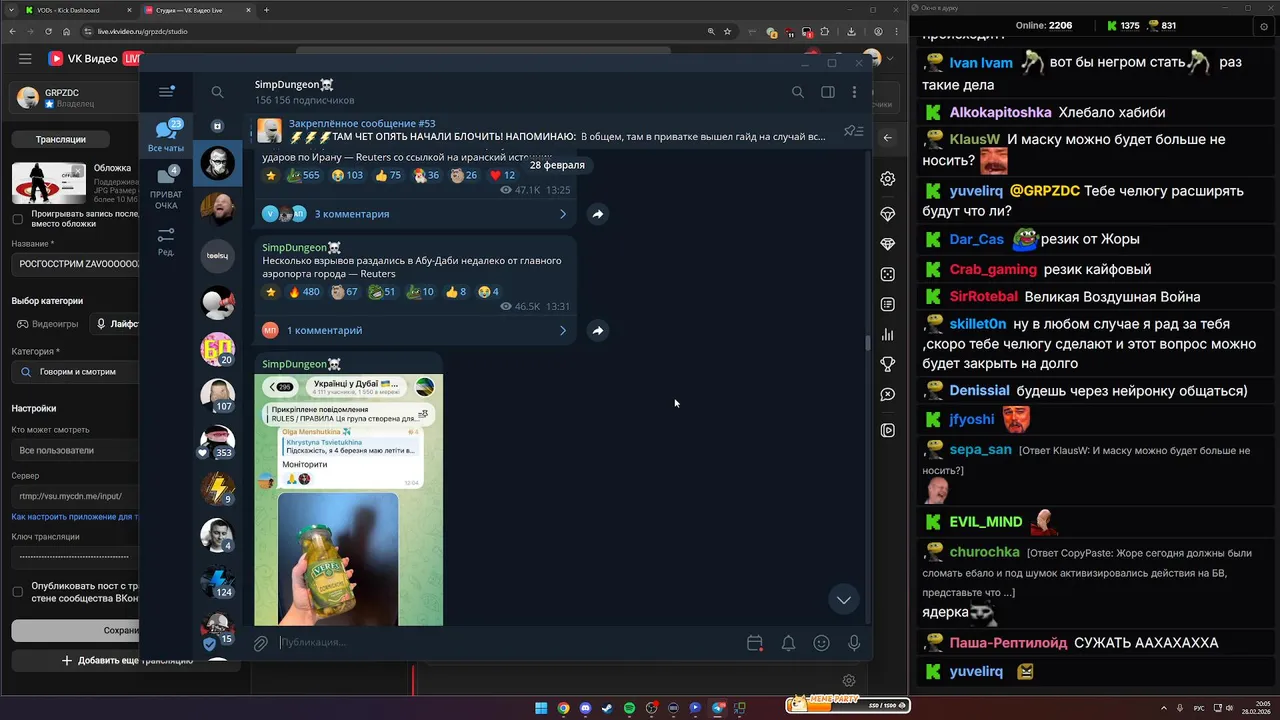Open bar chart icon in Kick sidebar
This screenshot has width=1280, height=720.
click(888, 335)
